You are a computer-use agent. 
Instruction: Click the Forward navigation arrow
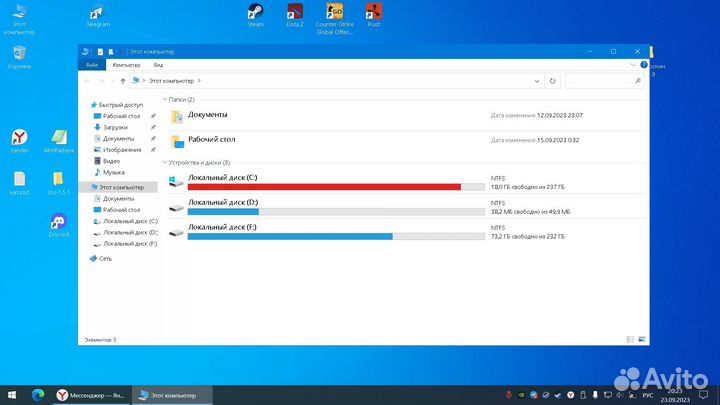pyautogui.click(x=101, y=81)
